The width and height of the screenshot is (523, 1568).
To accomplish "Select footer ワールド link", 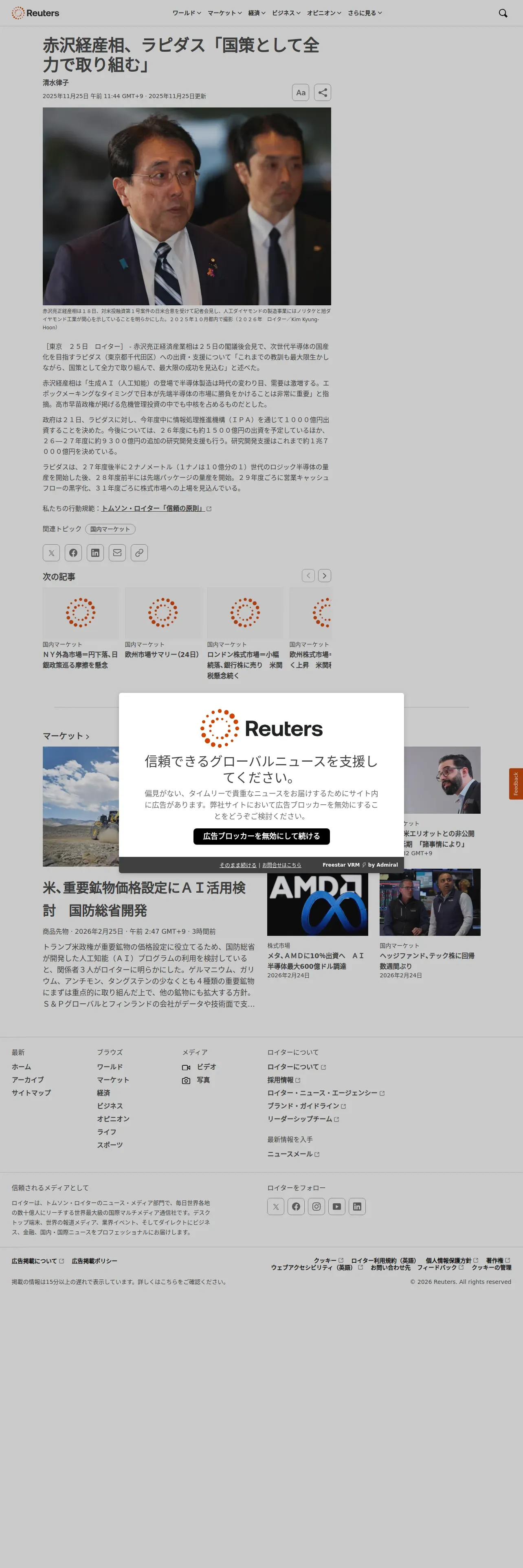I will pos(110,1067).
